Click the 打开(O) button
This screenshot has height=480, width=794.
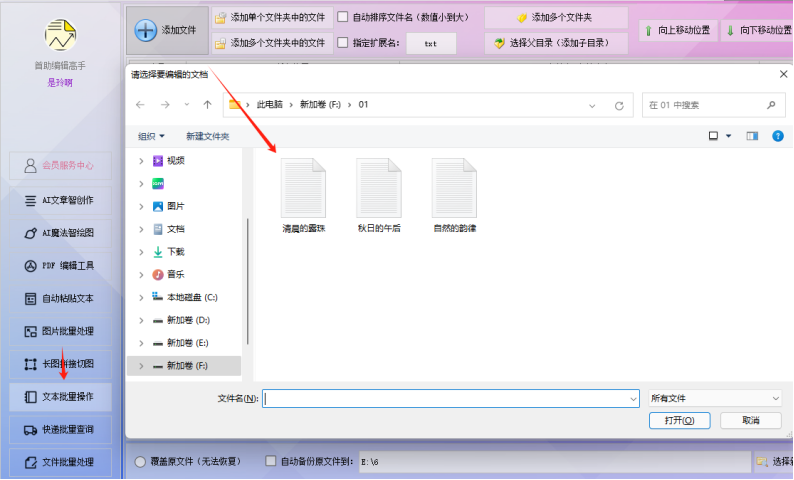[680, 421]
